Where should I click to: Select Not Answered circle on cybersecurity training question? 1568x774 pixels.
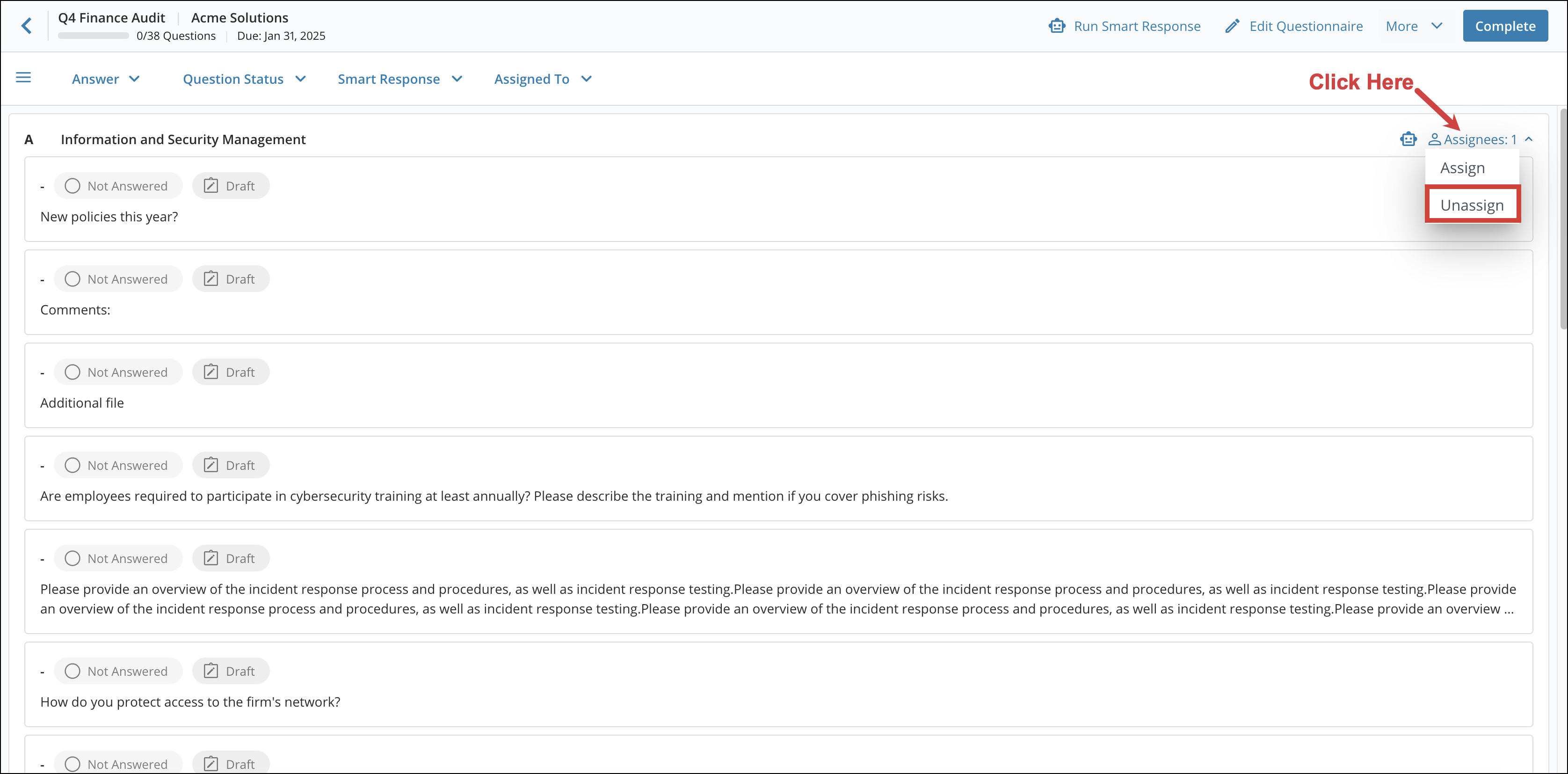tap(73, 465)
